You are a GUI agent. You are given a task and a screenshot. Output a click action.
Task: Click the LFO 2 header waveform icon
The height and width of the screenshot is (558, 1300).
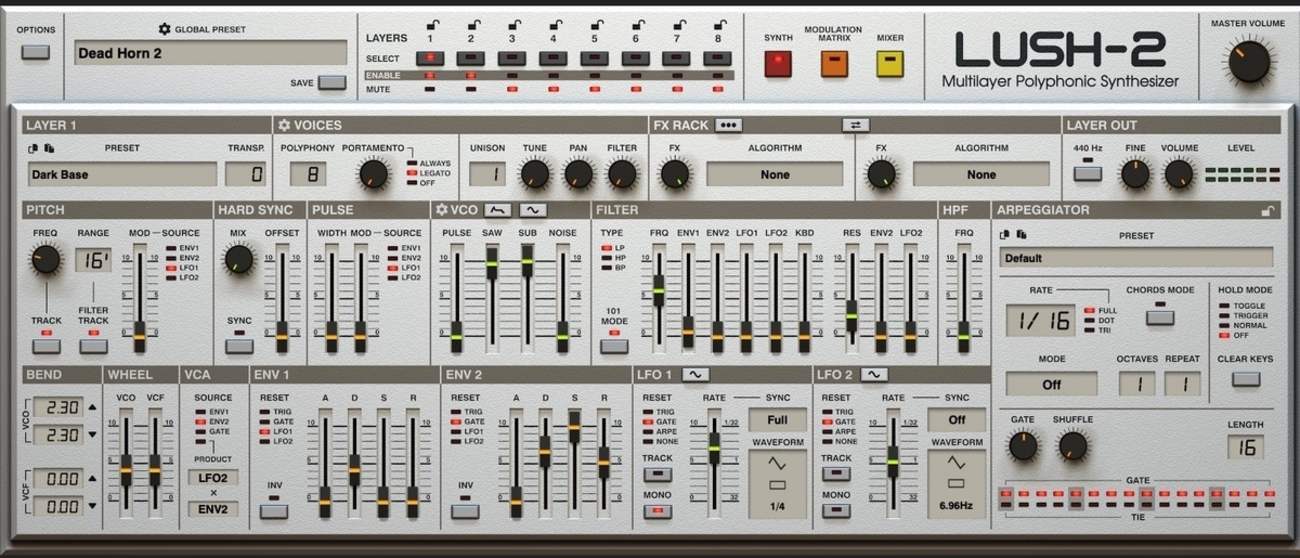click(x=873, y=374)
